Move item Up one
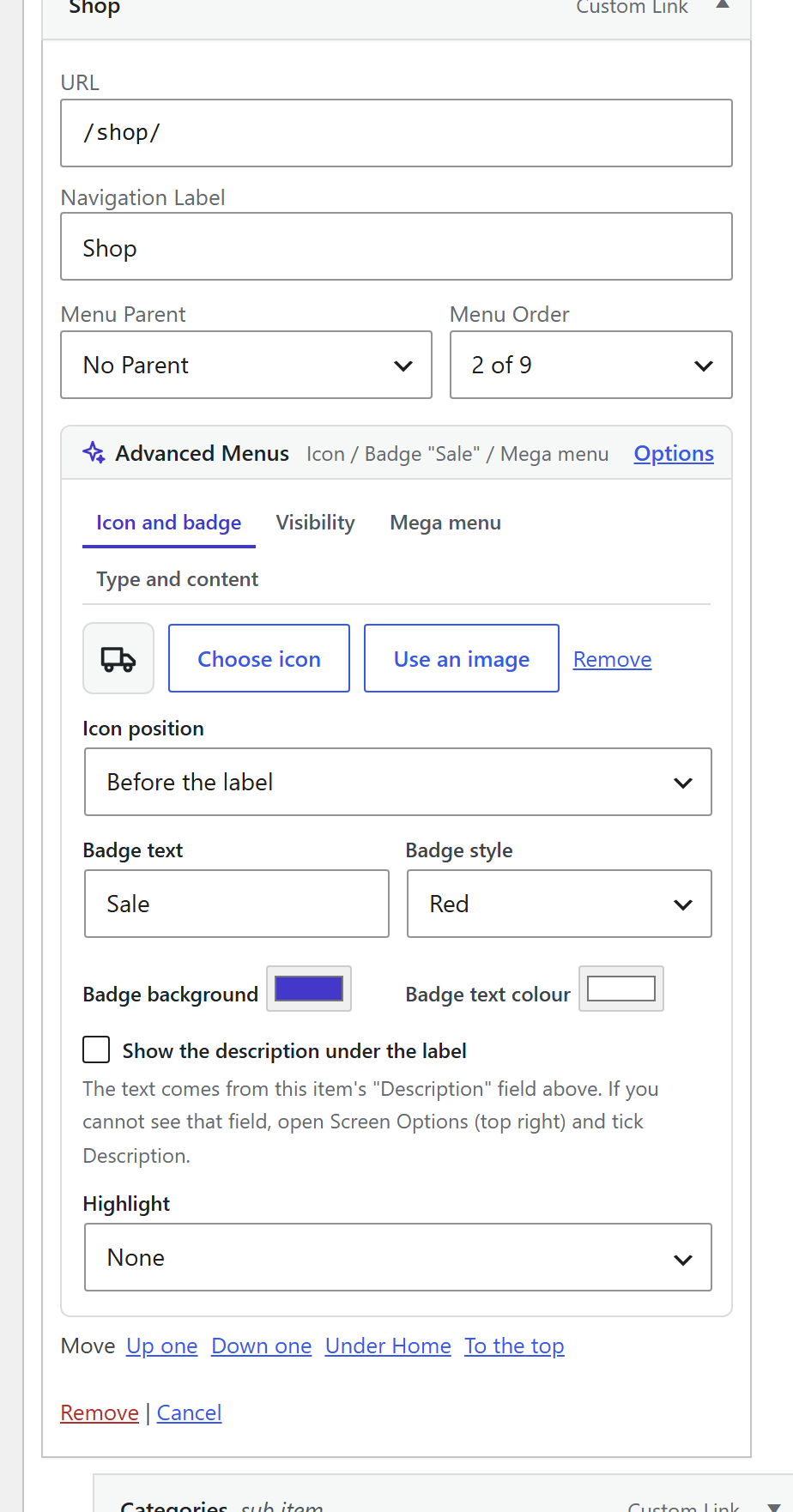Viewport: 793px width, 1512px height. (x=162, y=1346)
